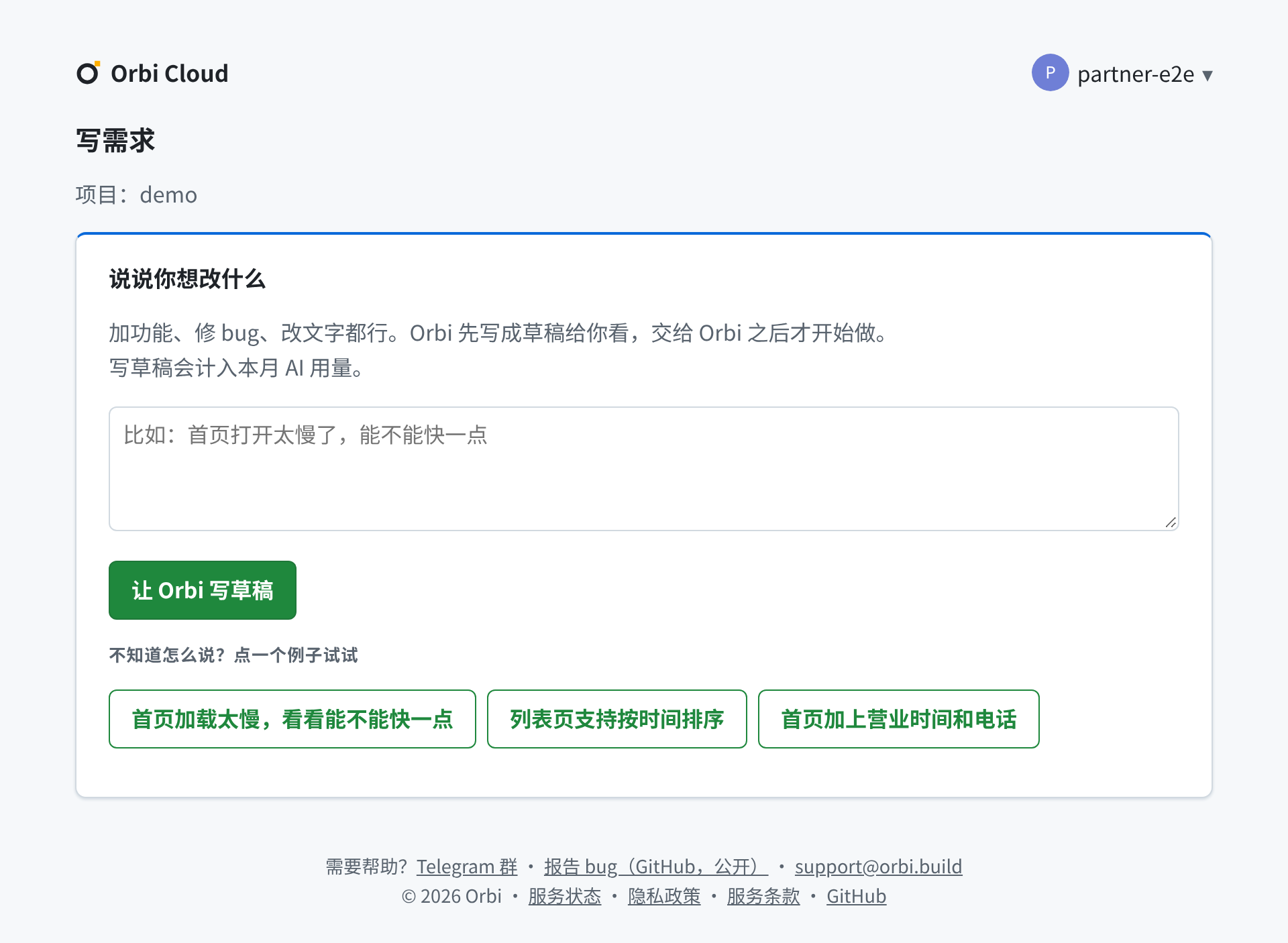Image resolution: width=1288 pixels, height=943 pixels.
Task: Click the support@orbi.build email link
Action: [878, 867]
